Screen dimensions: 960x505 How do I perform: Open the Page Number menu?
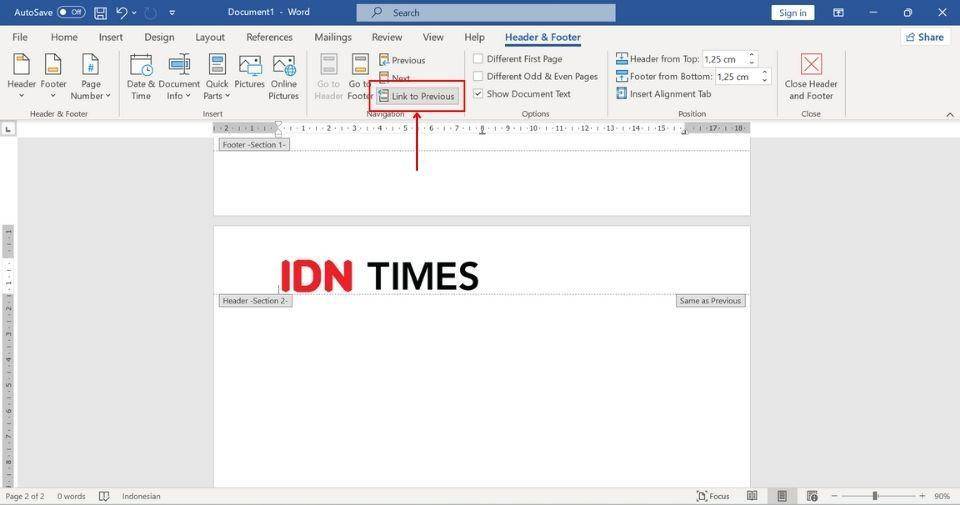(x=90, y=77)
